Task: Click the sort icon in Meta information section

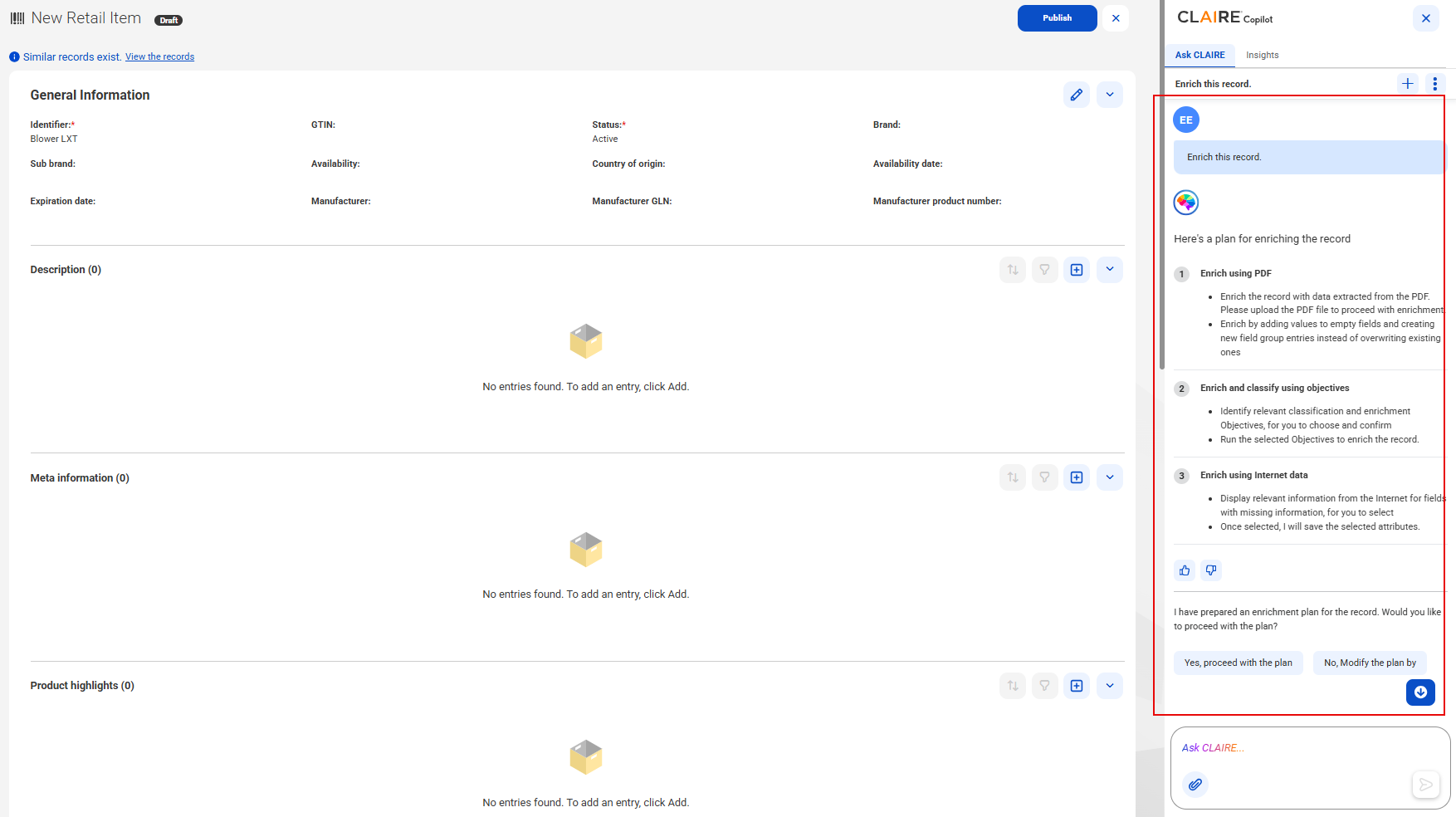Action: tap(1013, 477)
